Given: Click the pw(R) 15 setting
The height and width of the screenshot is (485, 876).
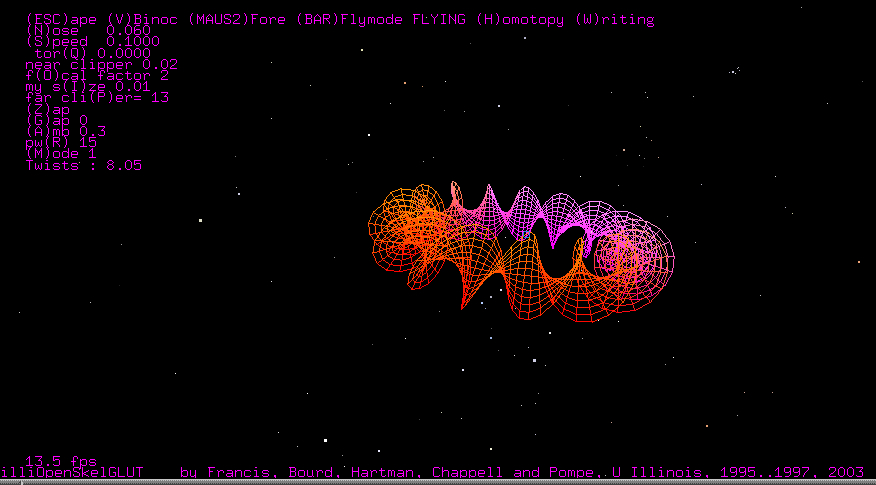Looking at the screenshot, I should 61,142.
